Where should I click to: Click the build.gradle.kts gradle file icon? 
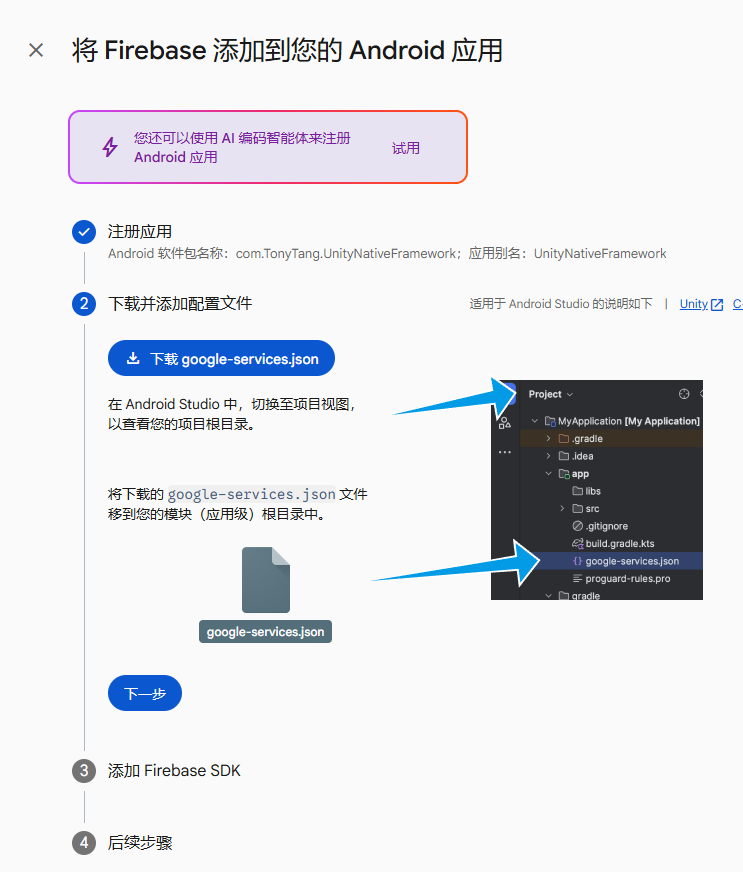(x=578, y=544)
